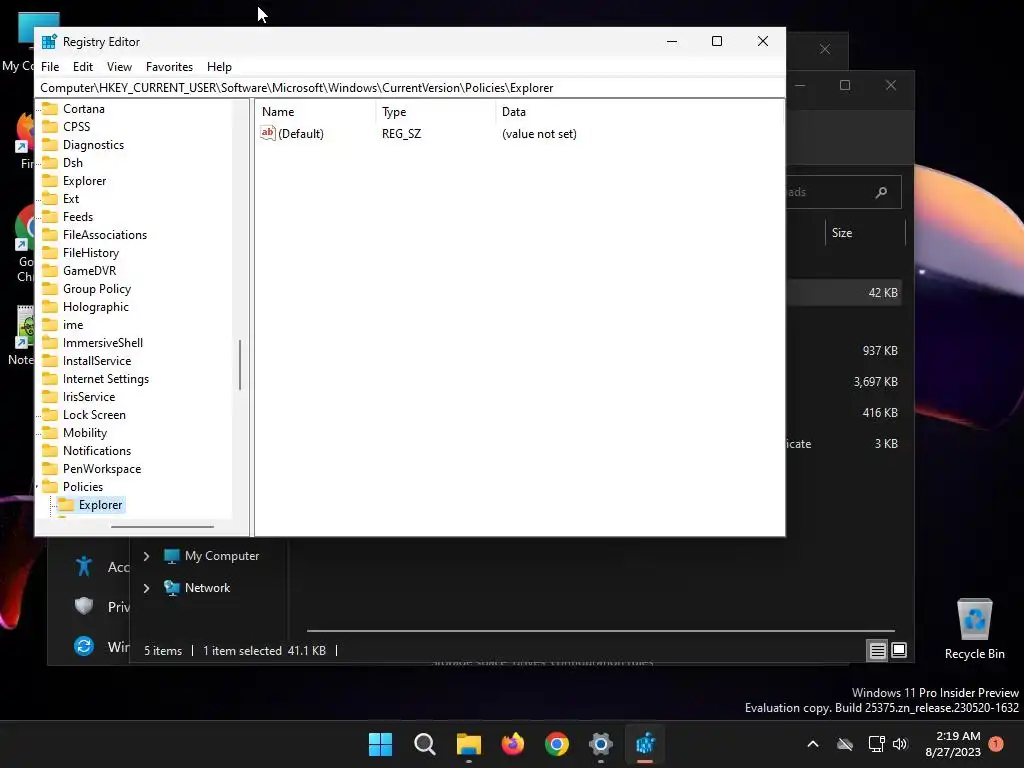Select Network in File Explorer sidebar
The height and width of the screenshot is (768, 1024).
point(207,588)
